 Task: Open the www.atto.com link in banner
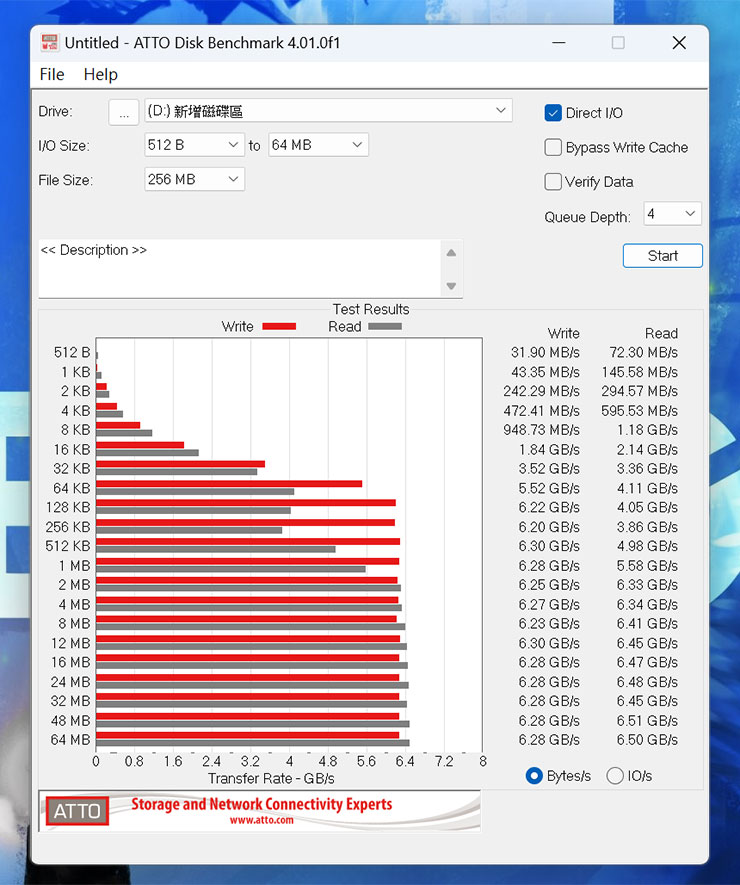click(x=261, y=820)
